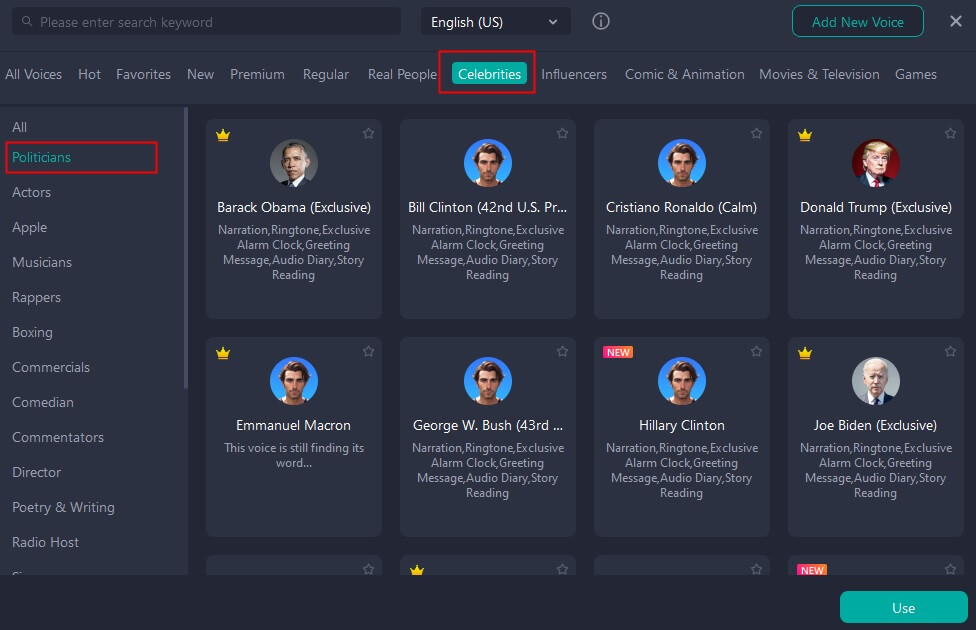This screenshot has height=630, width=976.
Task: Select the Actors category in sidebar
Action: [31, 192]
